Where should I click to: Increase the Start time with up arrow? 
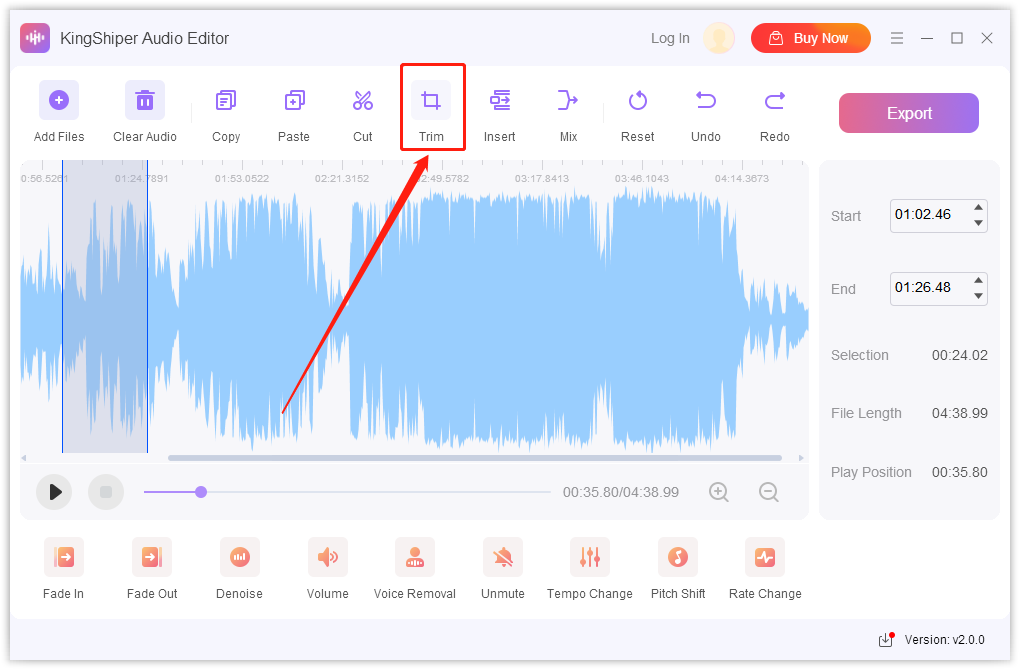[978, 208]
